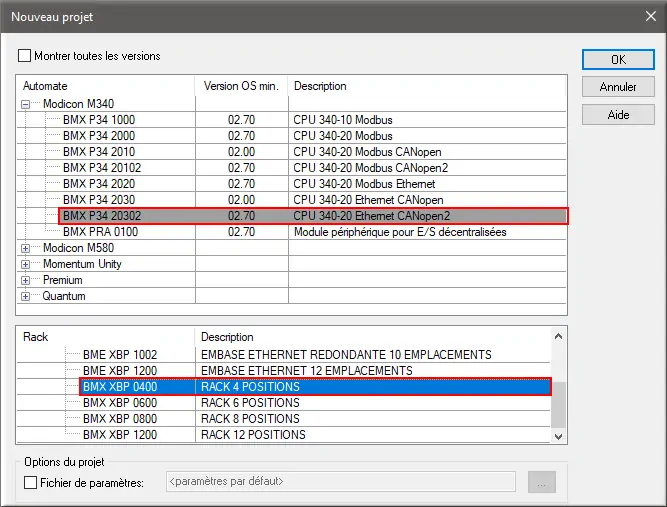
Task: Expand the Quantum node
Action: pos(26,296)
